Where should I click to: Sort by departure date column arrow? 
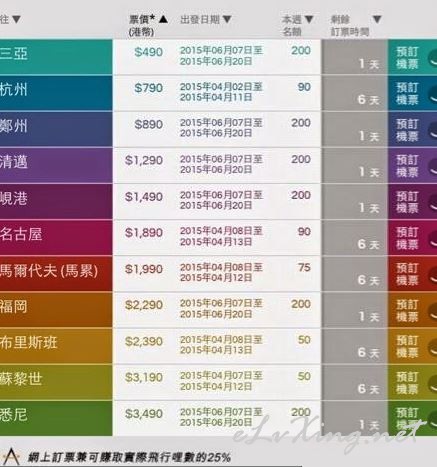(227, 19)
